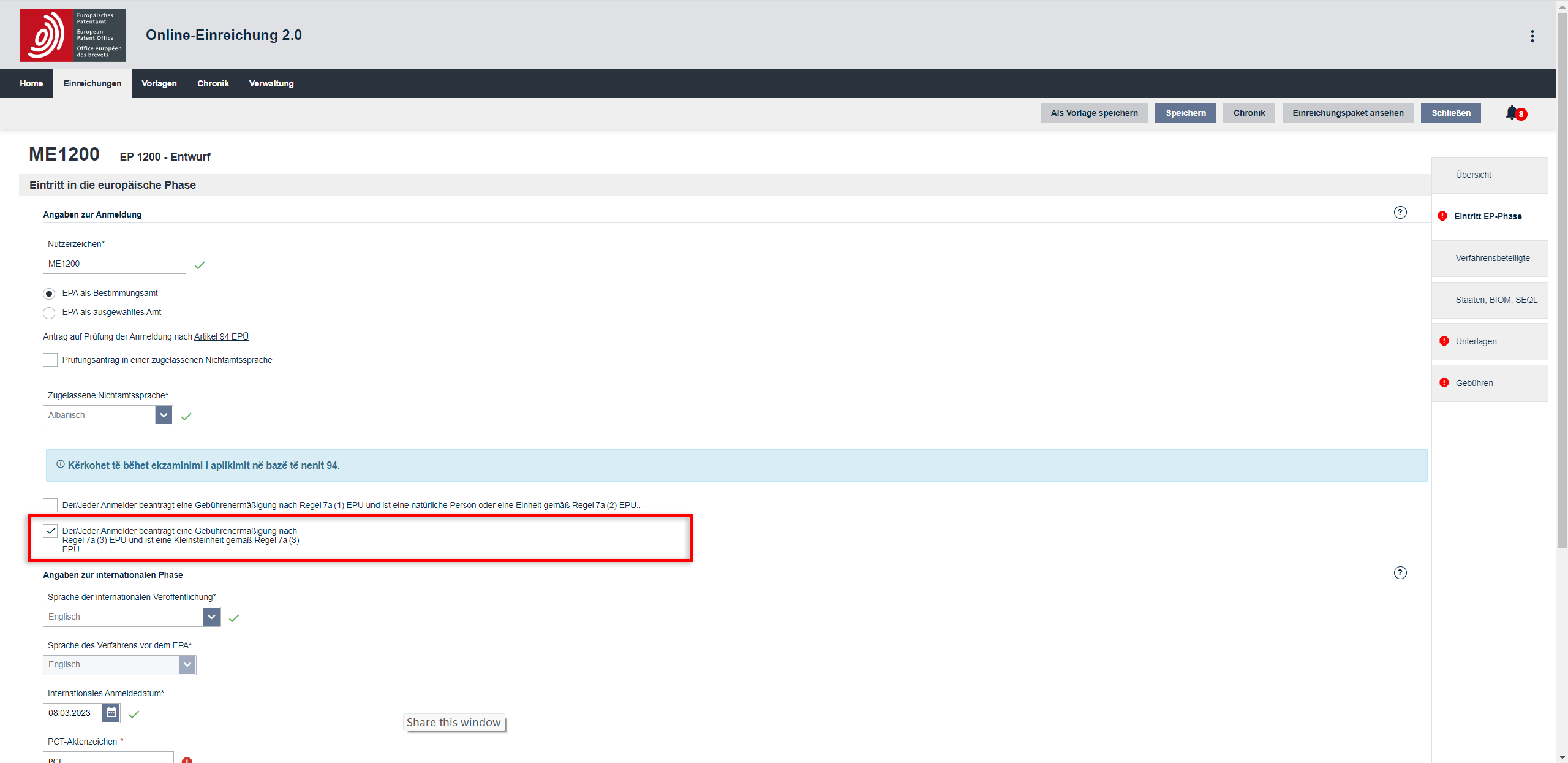Image resolution: width=1568 pixels, height=763 pixels.
Task: Open Sprache des Verfahrens vor dem EPA dropdown
Action: pos(187,665)
